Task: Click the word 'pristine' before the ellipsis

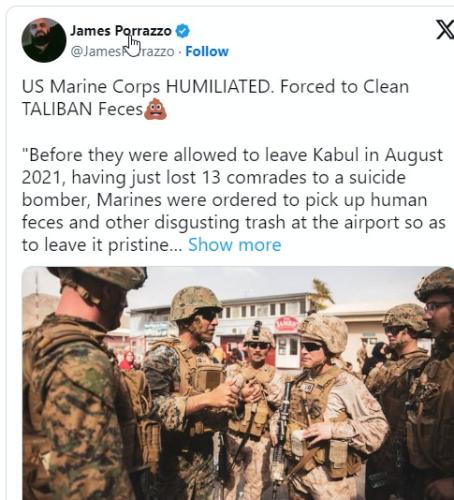Action: (x=139, y=245)
